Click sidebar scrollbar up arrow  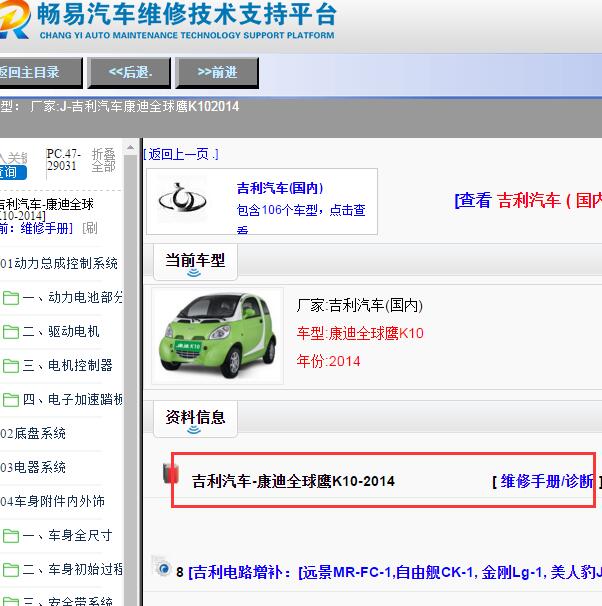[x=130, y=147]
